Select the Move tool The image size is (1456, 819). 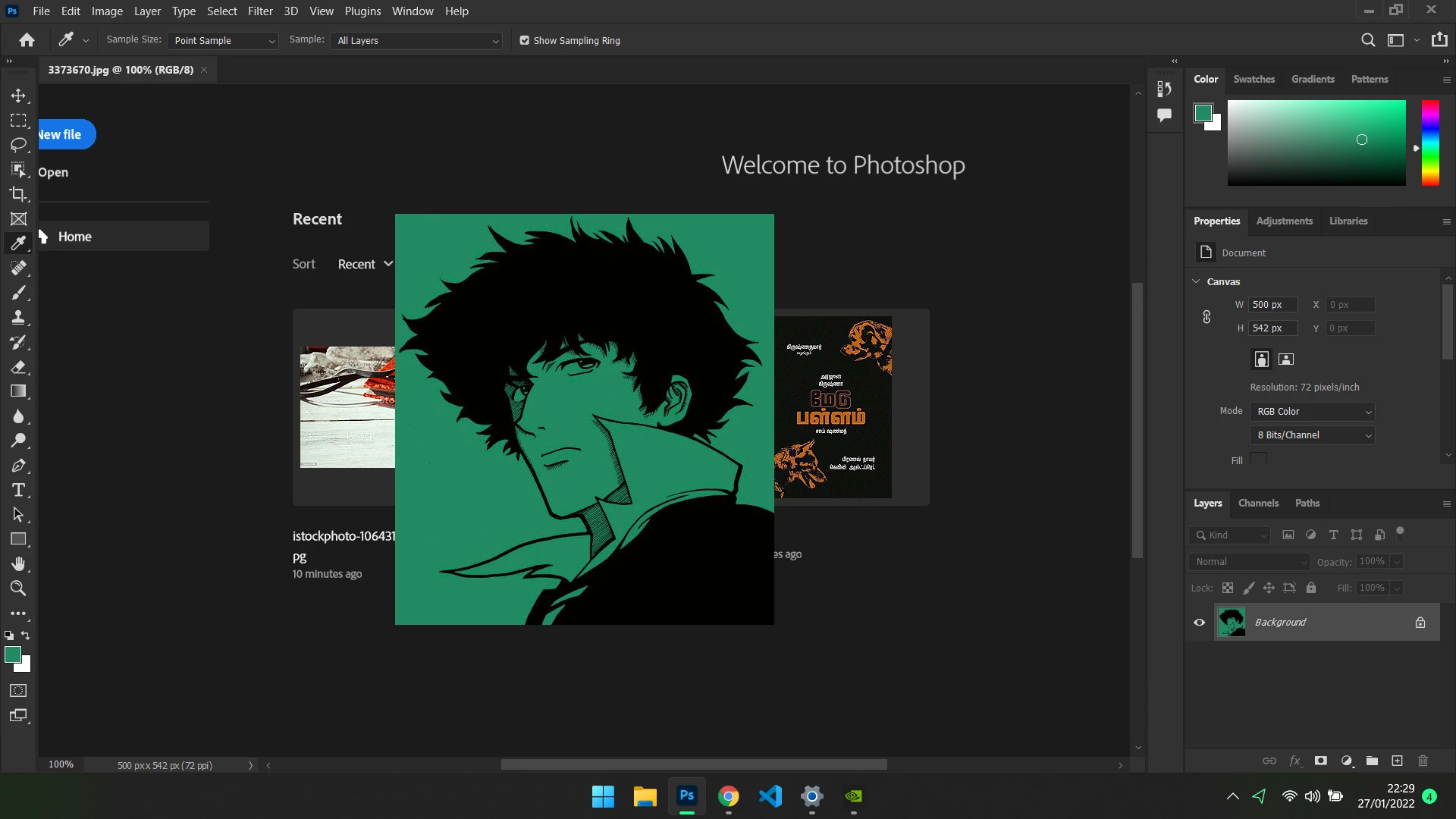pyautogui.click(x=18, y=96)
